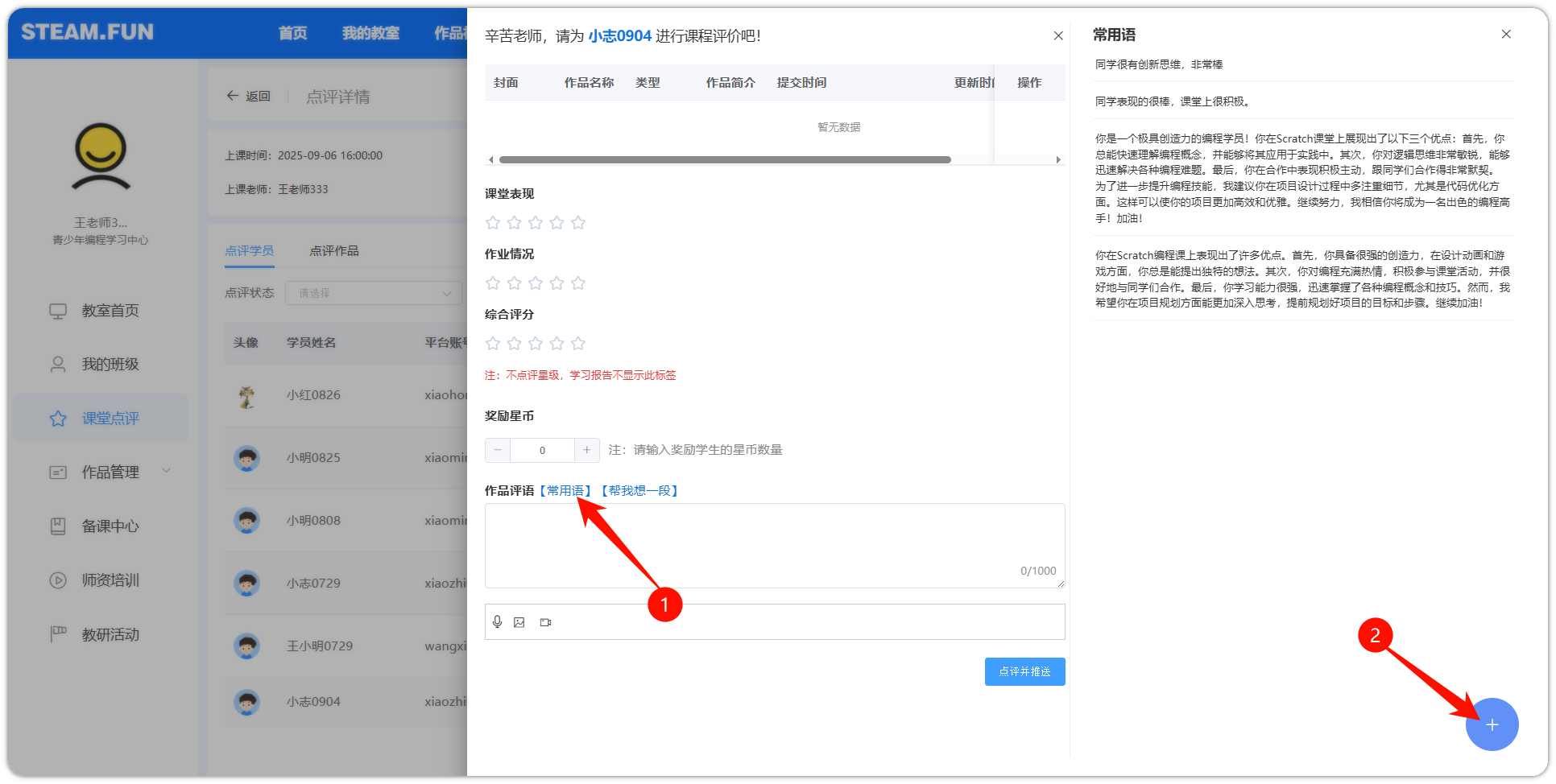Viewport: 1556px width, 784px height.
Task: Rate 作业情况 one star
Action: [493, 283]
